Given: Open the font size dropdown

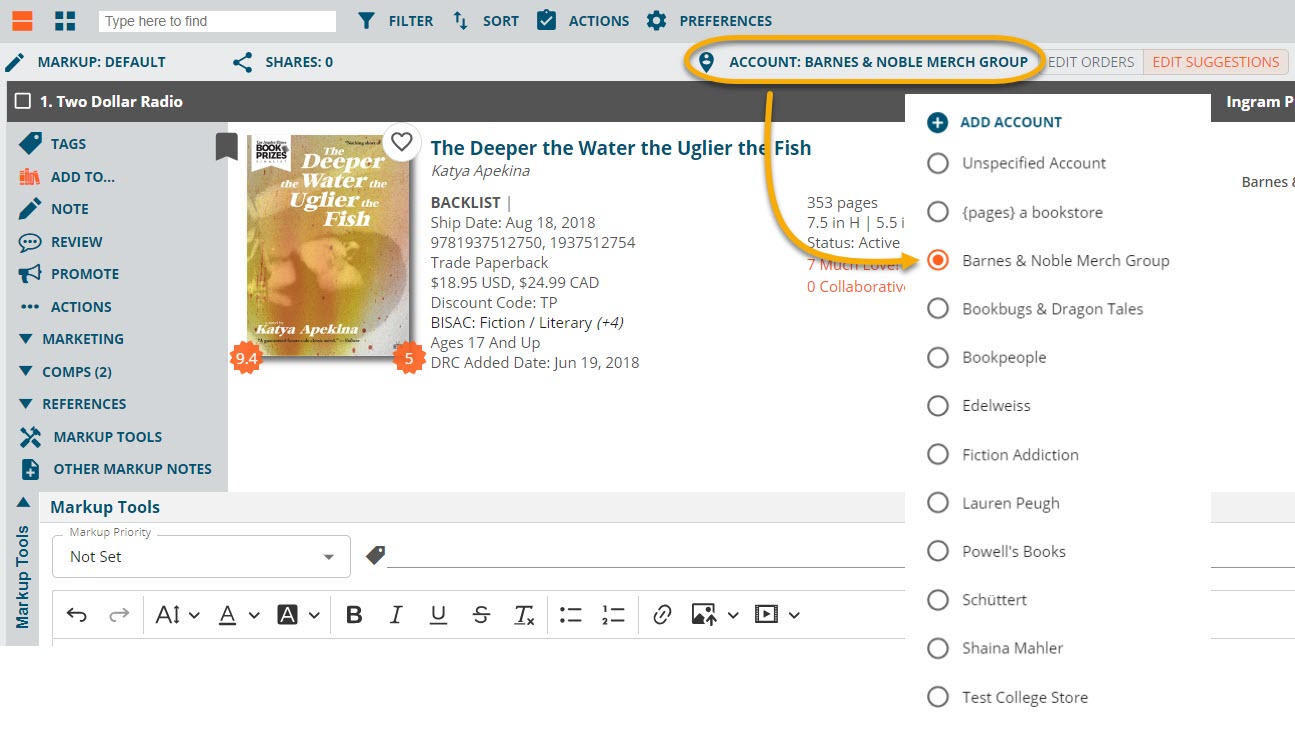Looking at the screenshot, I should 178,615.
